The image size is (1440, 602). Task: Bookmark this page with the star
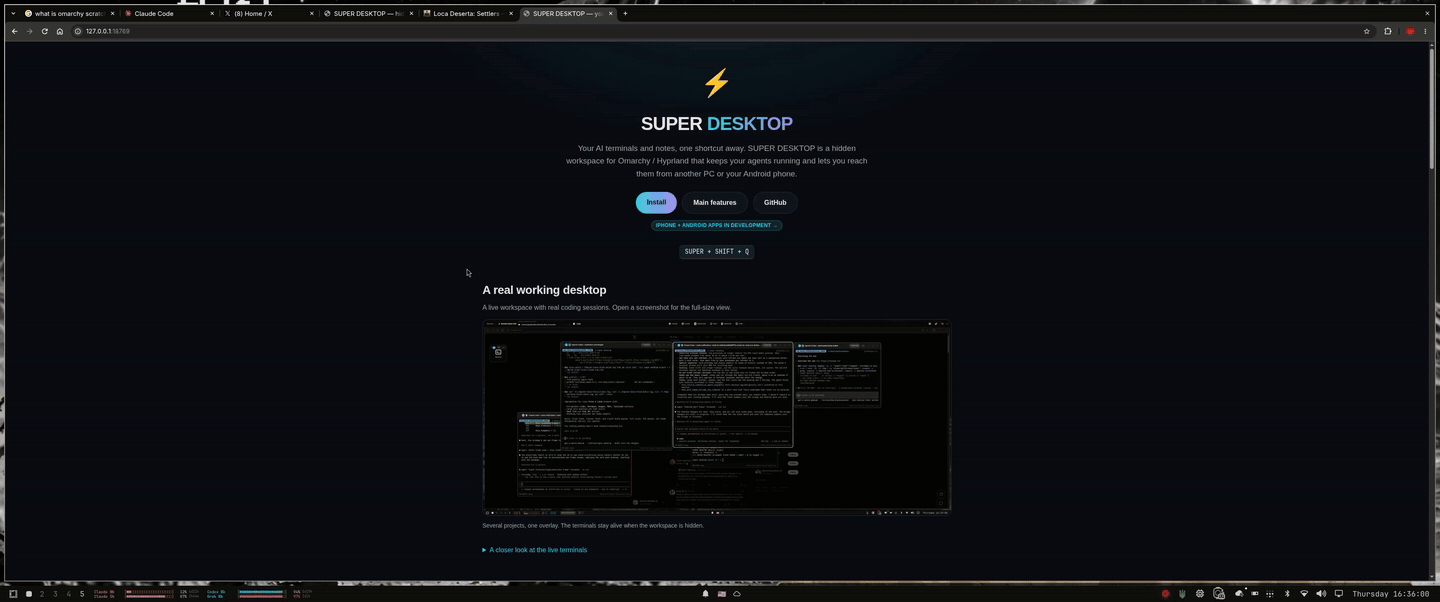[x=1367, y=31]
